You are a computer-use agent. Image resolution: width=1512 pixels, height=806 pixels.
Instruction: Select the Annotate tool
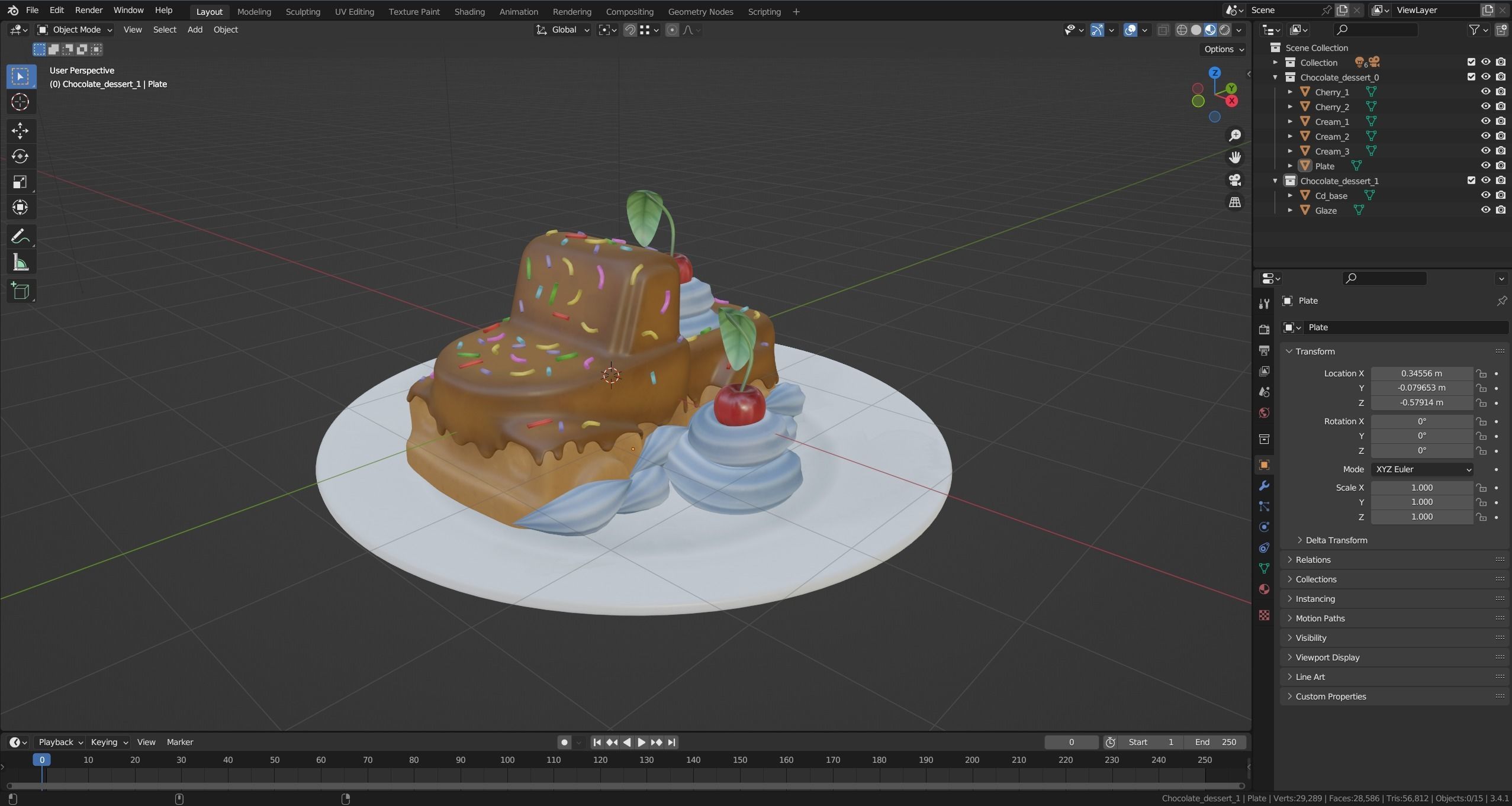20,237
